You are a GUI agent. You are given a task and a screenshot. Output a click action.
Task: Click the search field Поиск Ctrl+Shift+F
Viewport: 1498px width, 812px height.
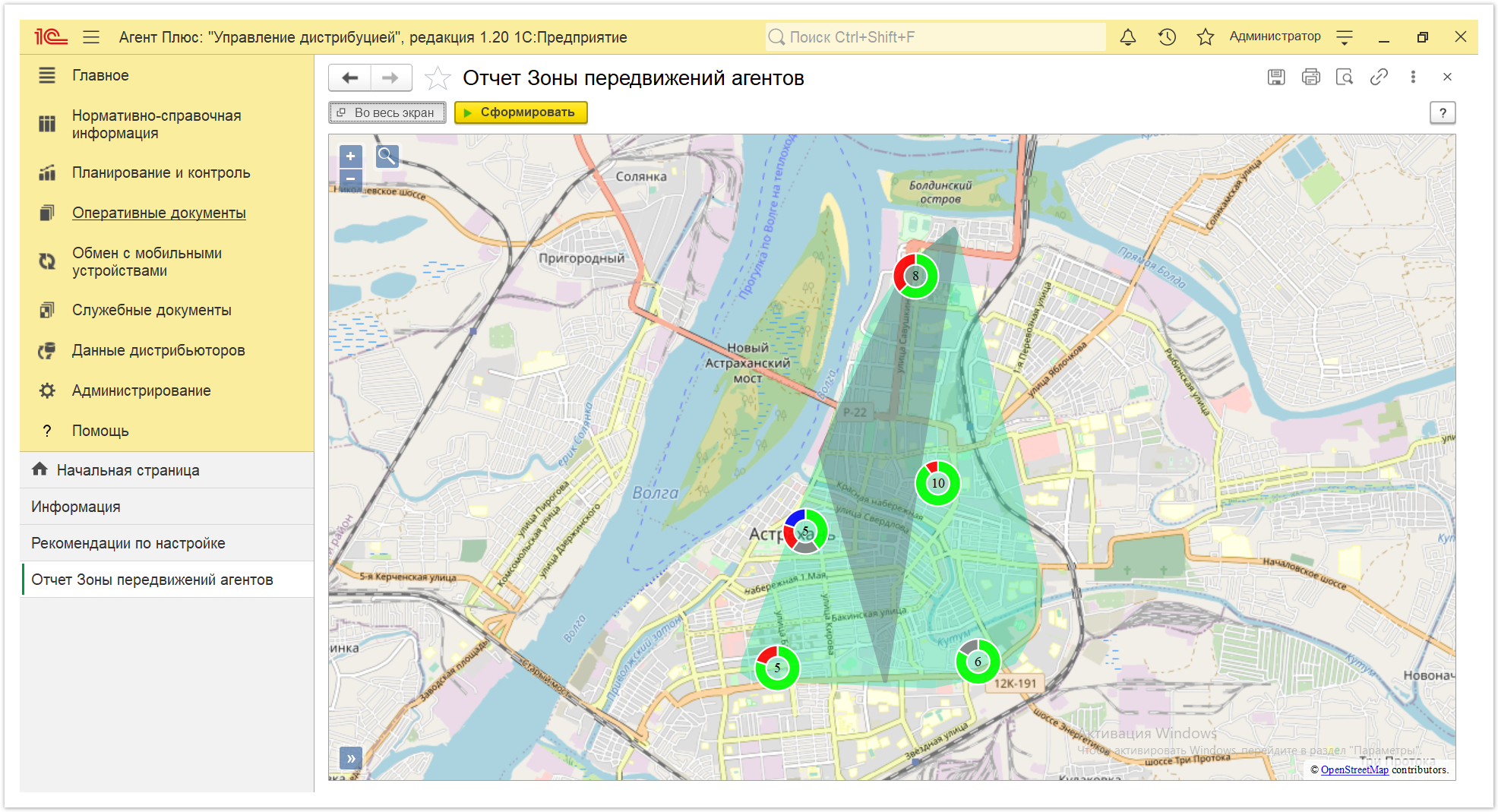pos(936,36)
